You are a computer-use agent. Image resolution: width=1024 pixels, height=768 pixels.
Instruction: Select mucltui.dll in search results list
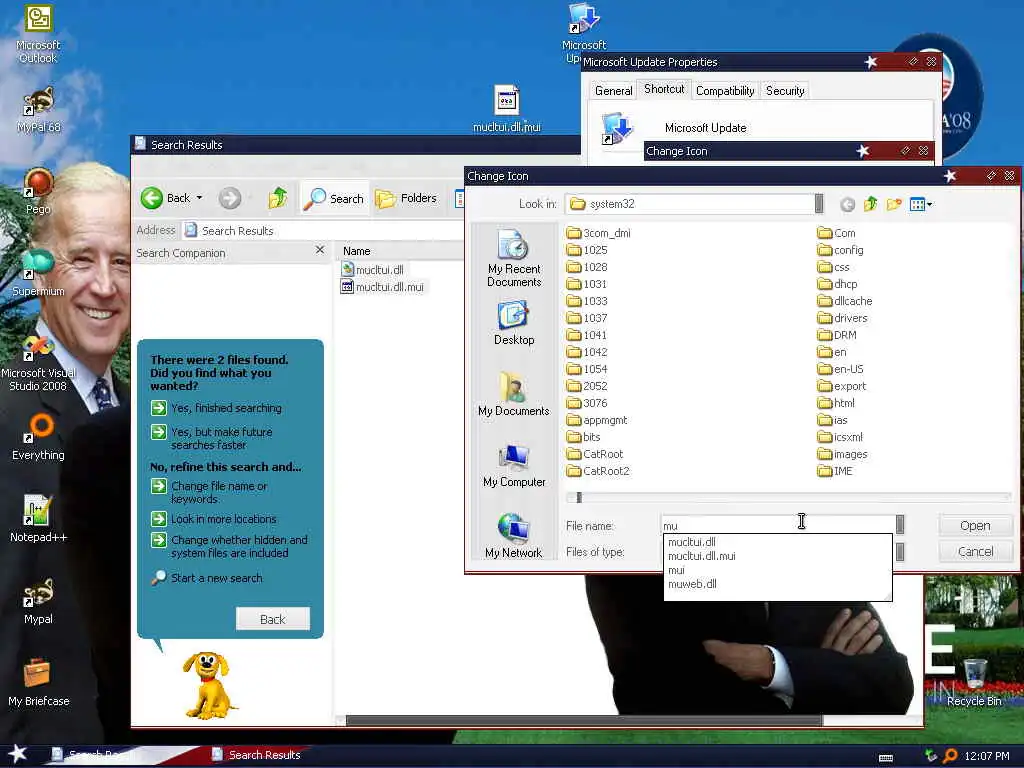(372, 270)
